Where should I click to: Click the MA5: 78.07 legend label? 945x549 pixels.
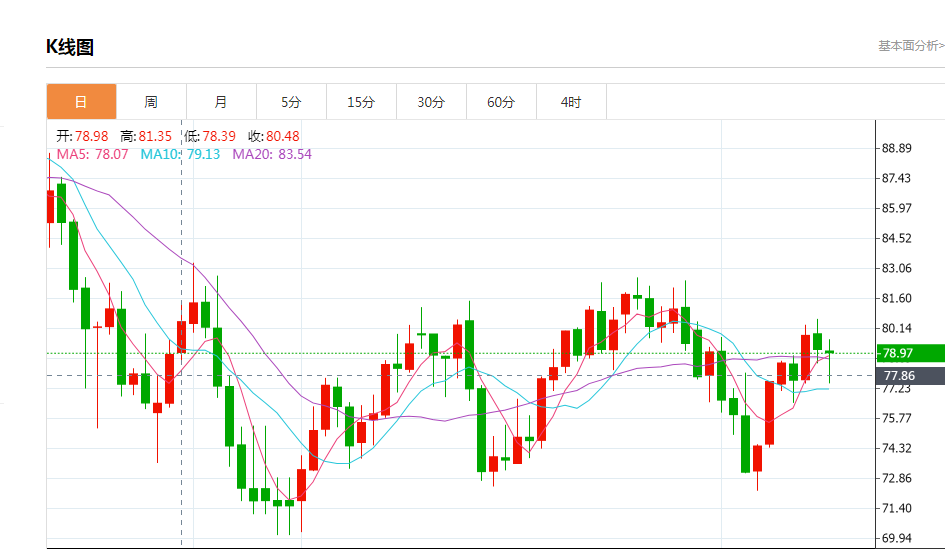92,154
